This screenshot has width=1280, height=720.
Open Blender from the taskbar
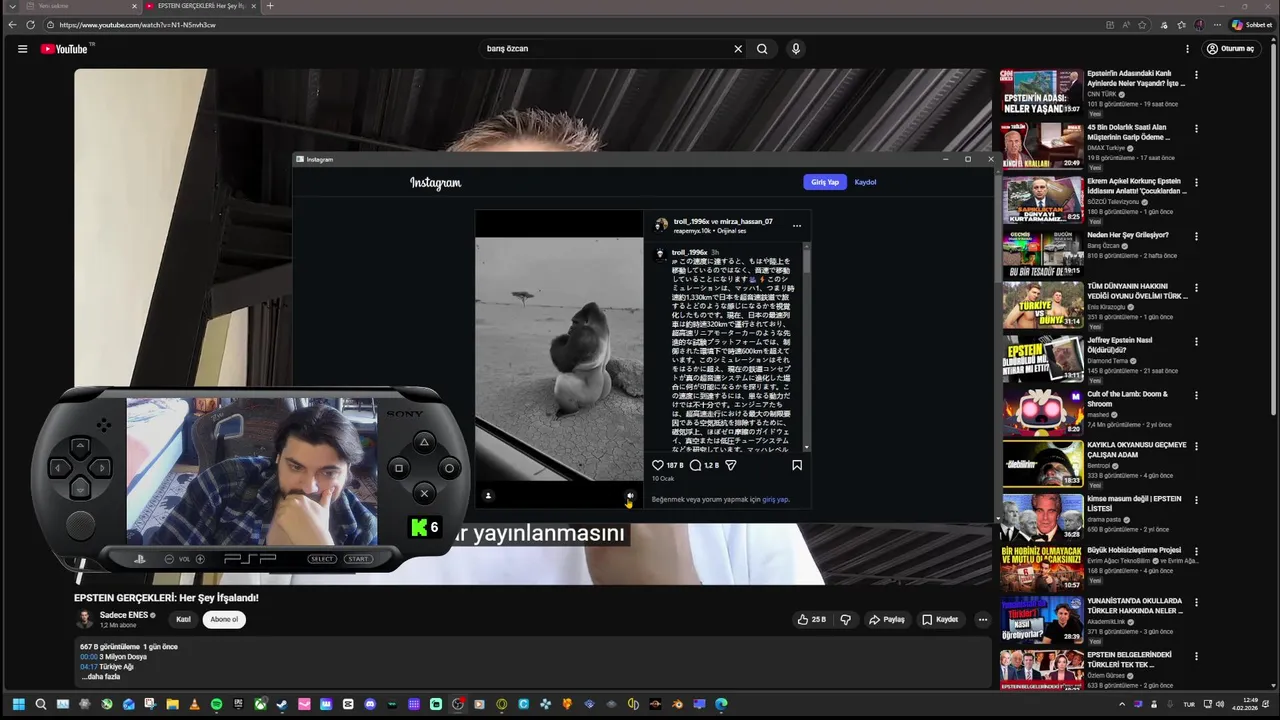tap(677, 704)
